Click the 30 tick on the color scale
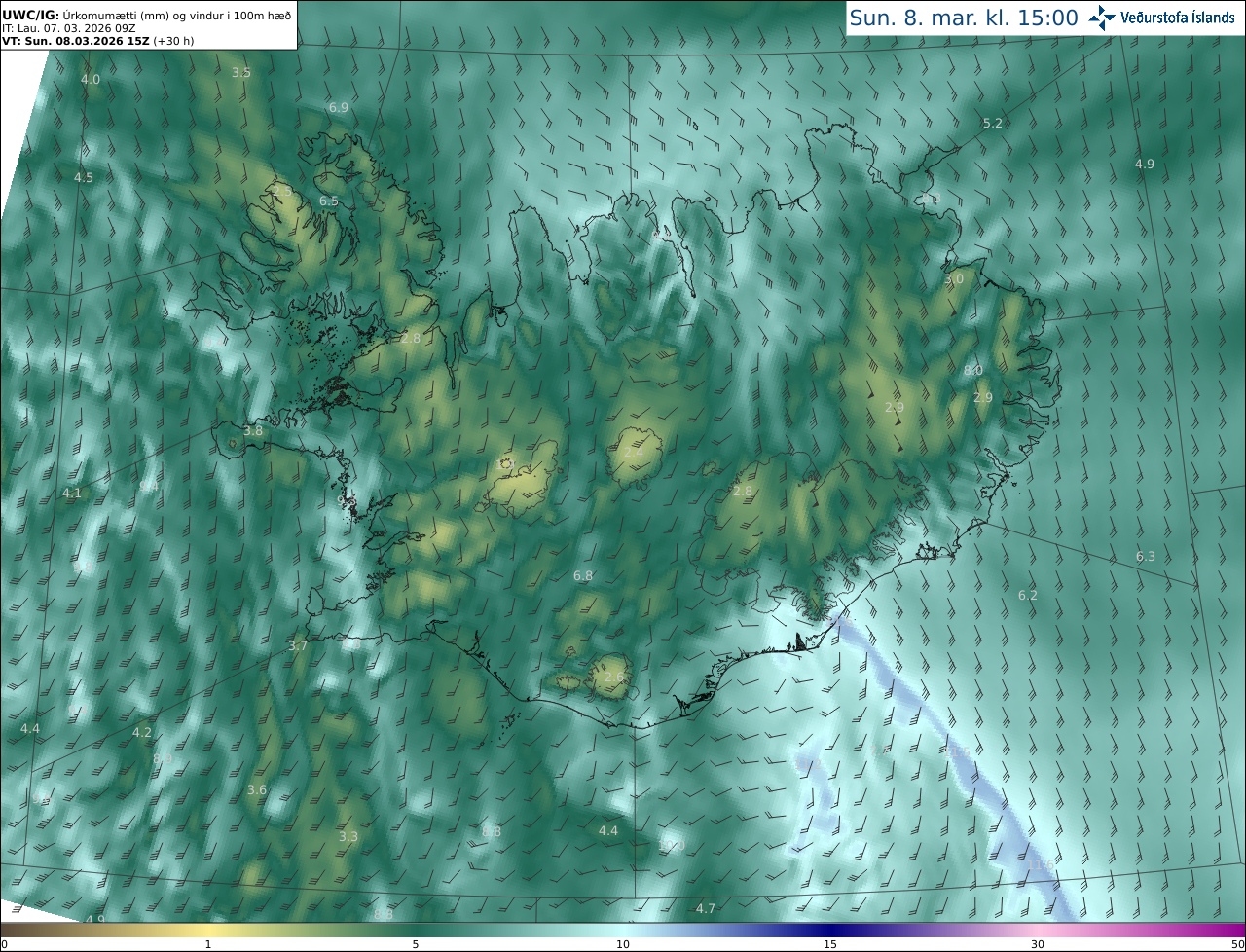Viewport: 1246px width, 952px height. [1038, 944]
